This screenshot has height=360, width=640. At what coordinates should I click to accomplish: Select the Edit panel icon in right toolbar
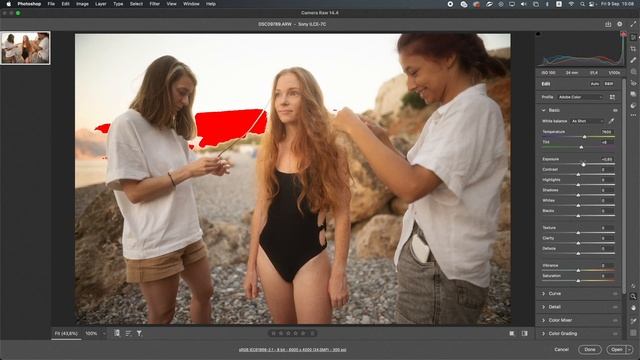click(x=633, y=37)
